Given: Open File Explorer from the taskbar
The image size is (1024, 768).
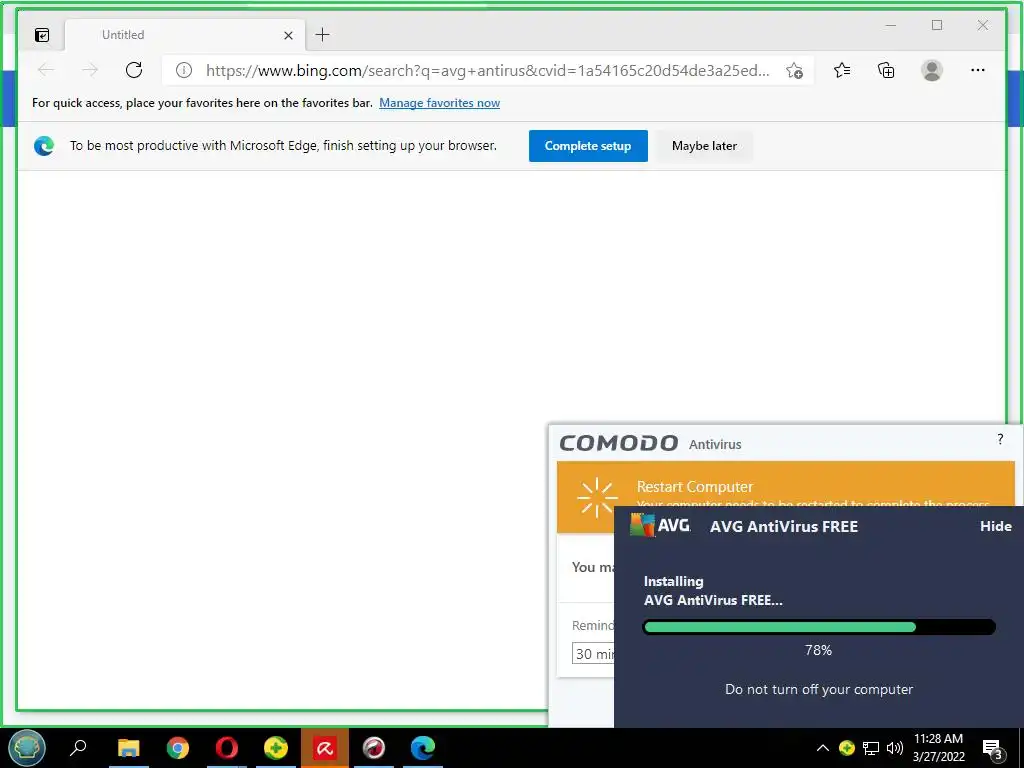Looking at the screenshot, I should (129, 748).
